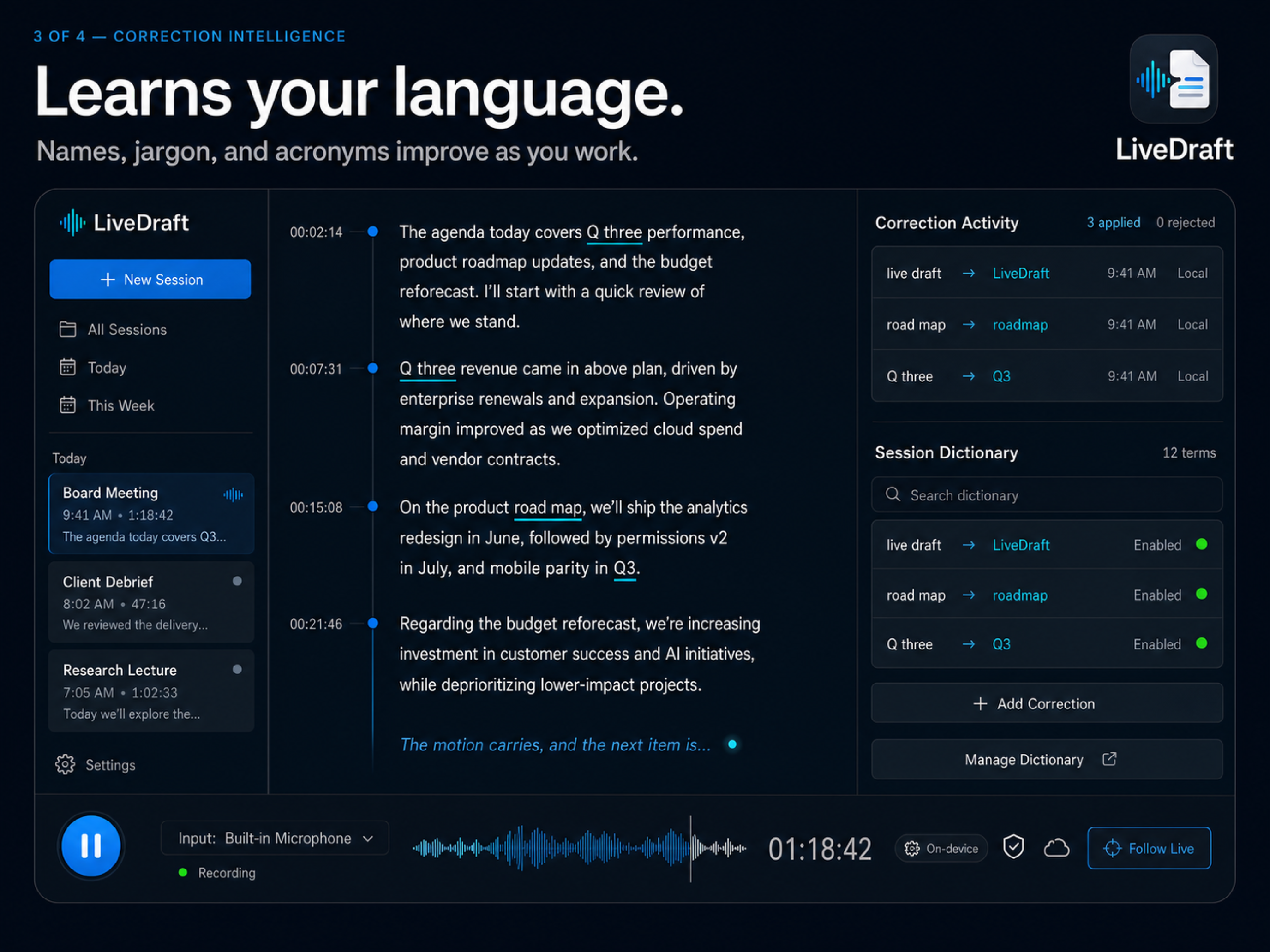Click the LiveDraft waveform logo in sidebar
This screenshot has width=1270, height=952.
(x=72, y=223)
